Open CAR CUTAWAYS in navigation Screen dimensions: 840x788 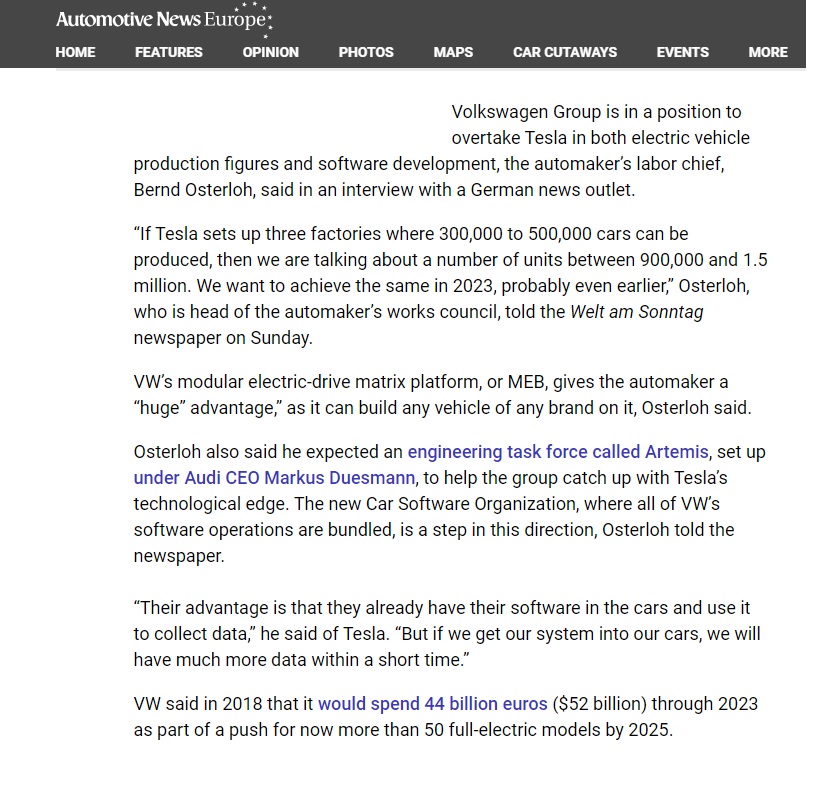[x=565, y=52]
